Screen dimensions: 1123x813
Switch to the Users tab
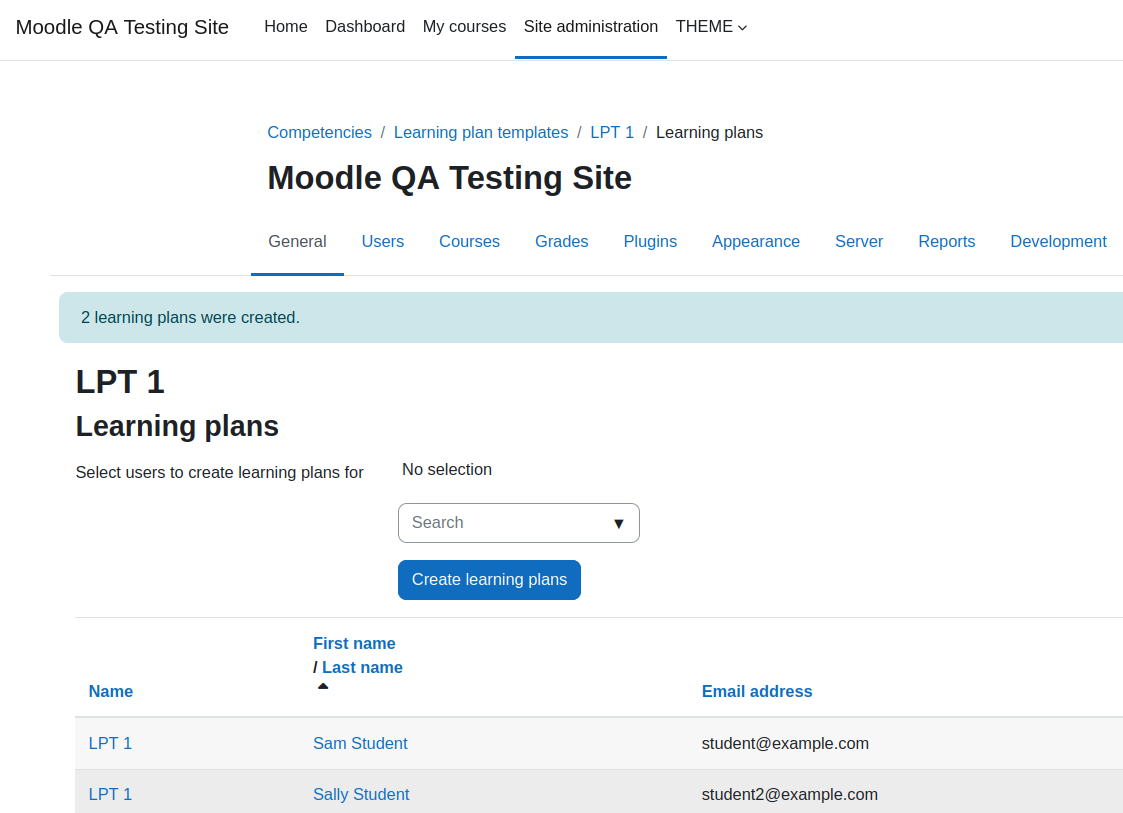pyautogui.click(x=382, y=241)
